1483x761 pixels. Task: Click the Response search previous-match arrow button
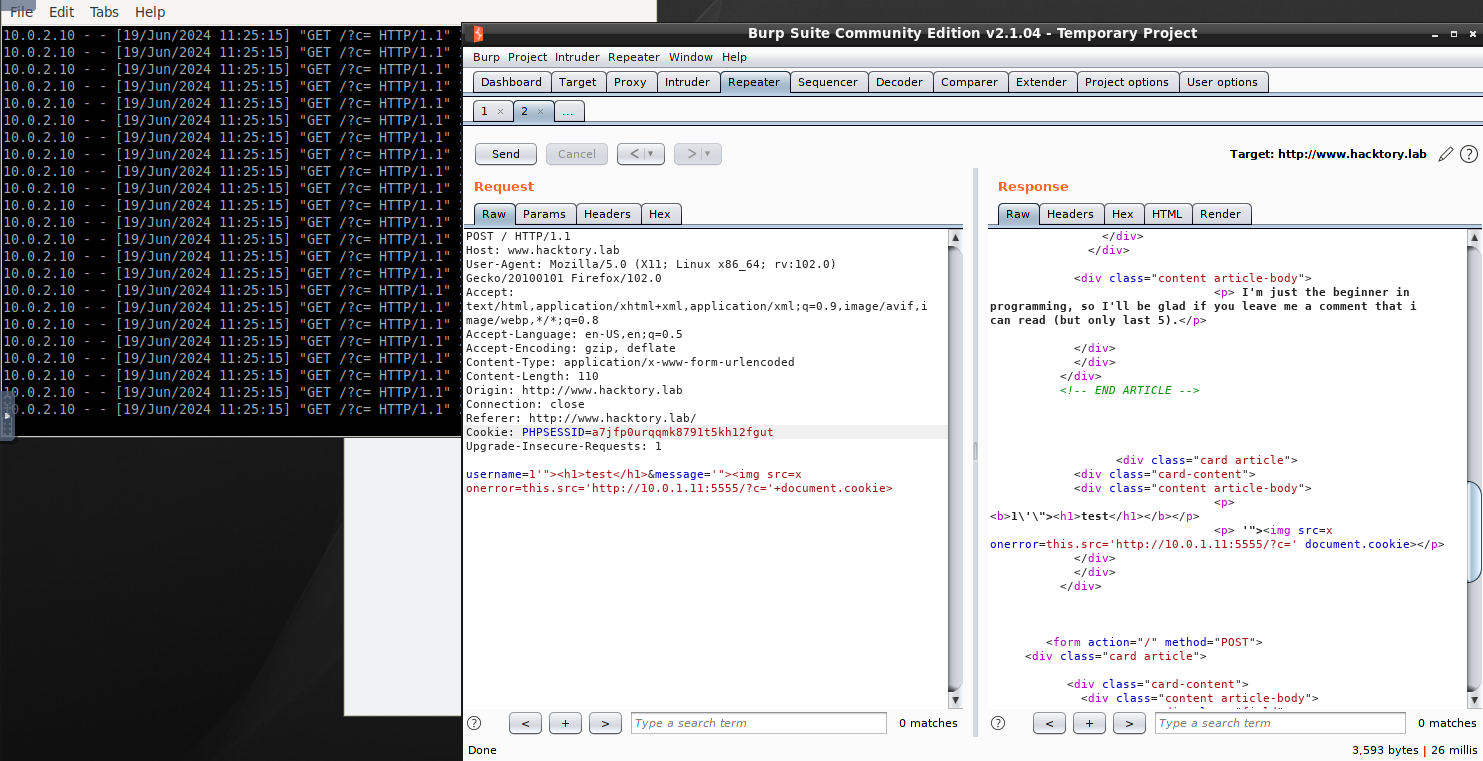pyautogui.click(x=1049, y=723)
